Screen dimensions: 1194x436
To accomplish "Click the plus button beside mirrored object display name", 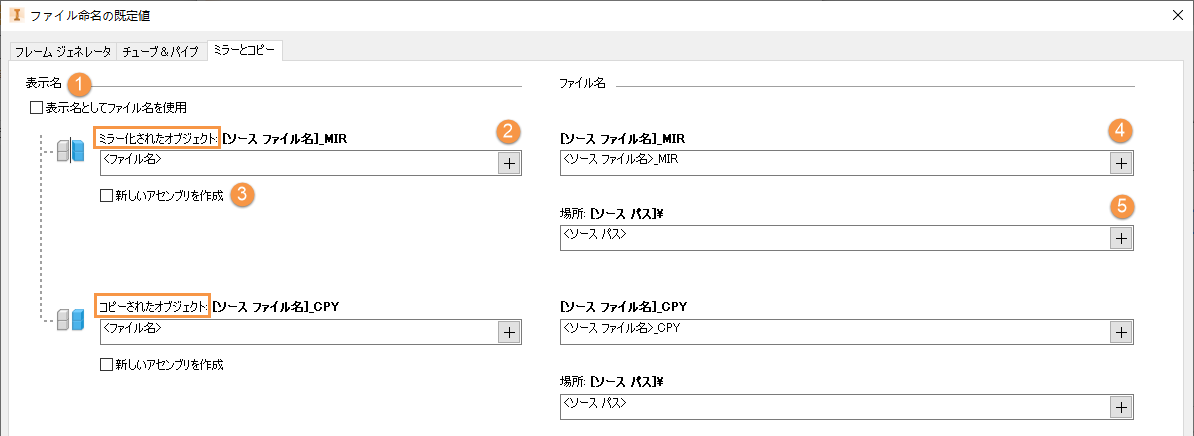I will (x=509, y=164).
